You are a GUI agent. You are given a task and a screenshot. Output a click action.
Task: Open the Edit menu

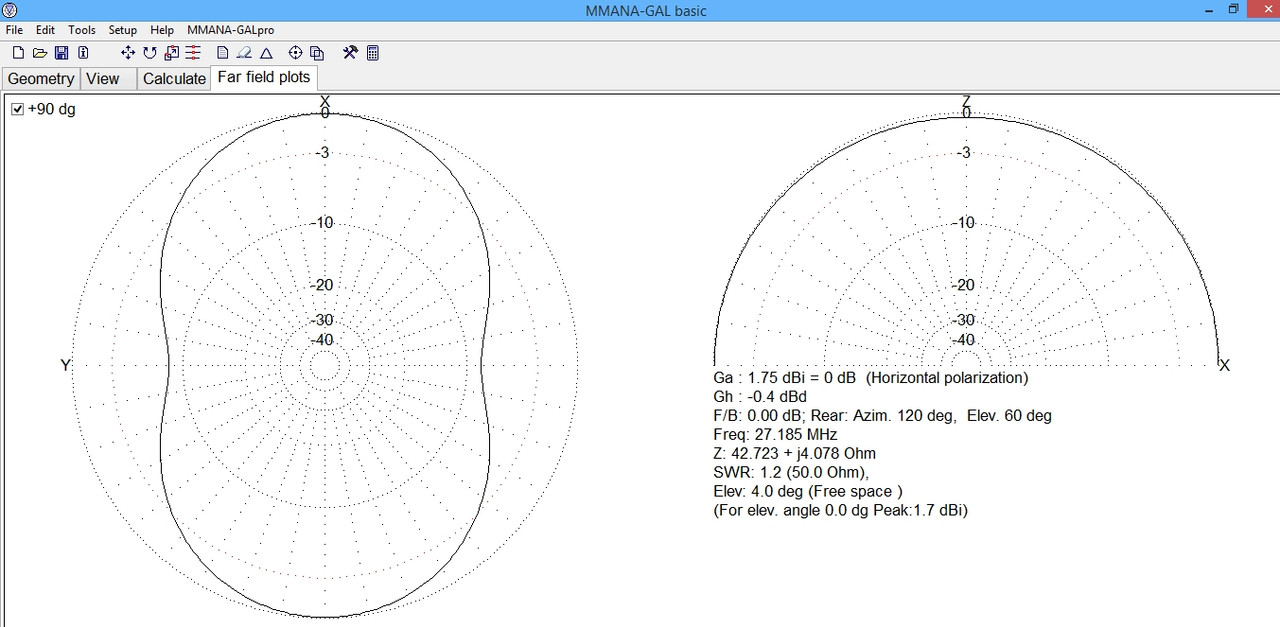(45, 30)
